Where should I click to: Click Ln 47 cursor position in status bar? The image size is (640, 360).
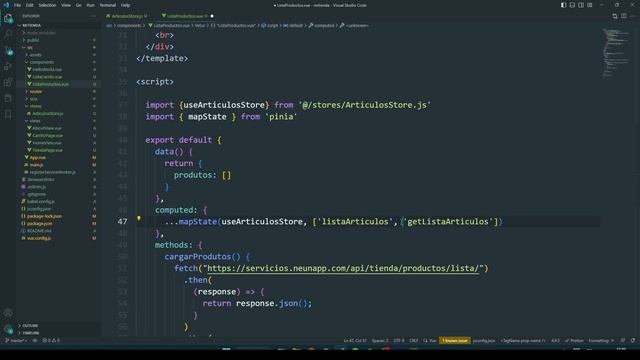[x=355, y=340]
